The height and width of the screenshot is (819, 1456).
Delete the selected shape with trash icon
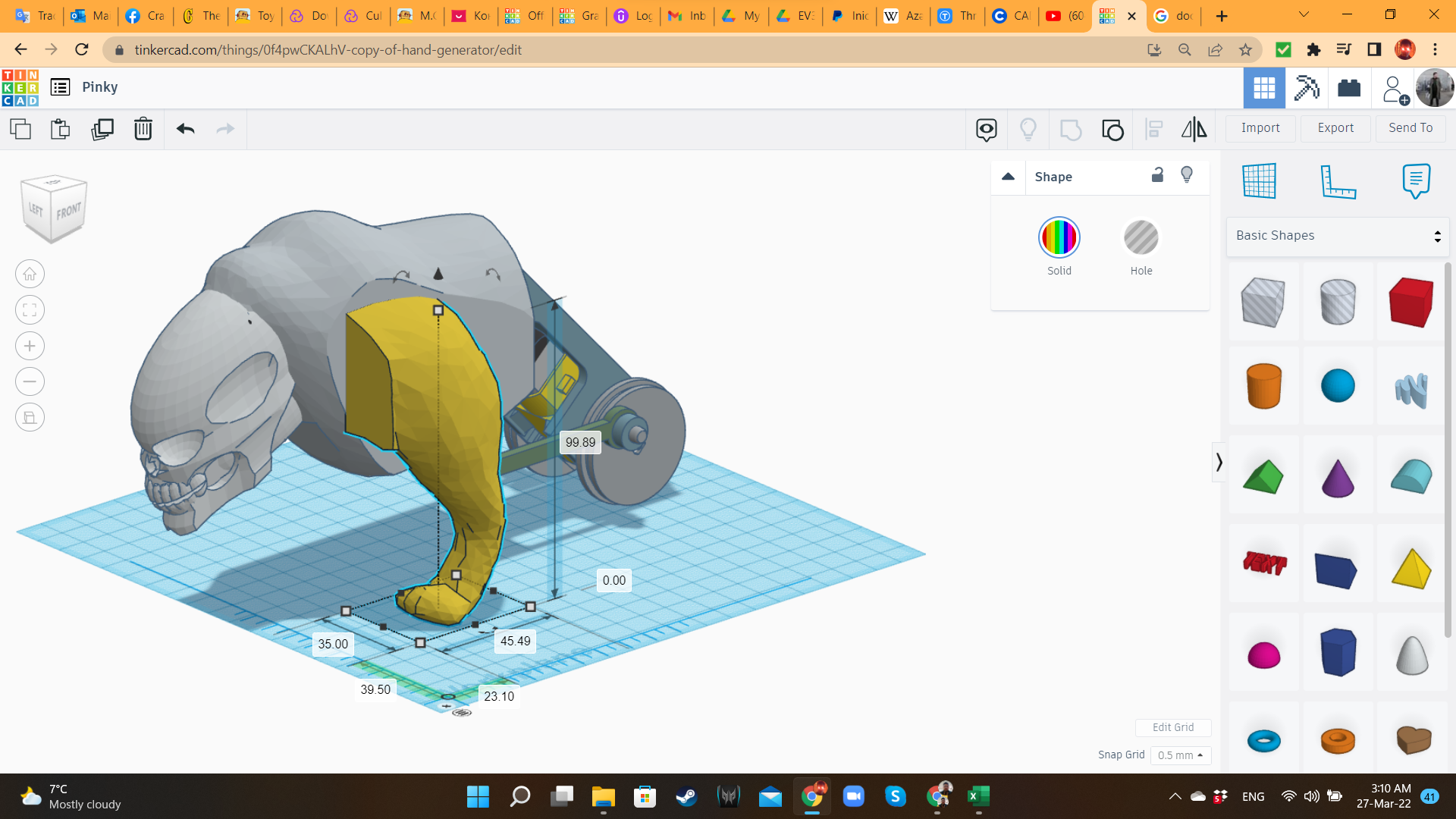(143, 129)
